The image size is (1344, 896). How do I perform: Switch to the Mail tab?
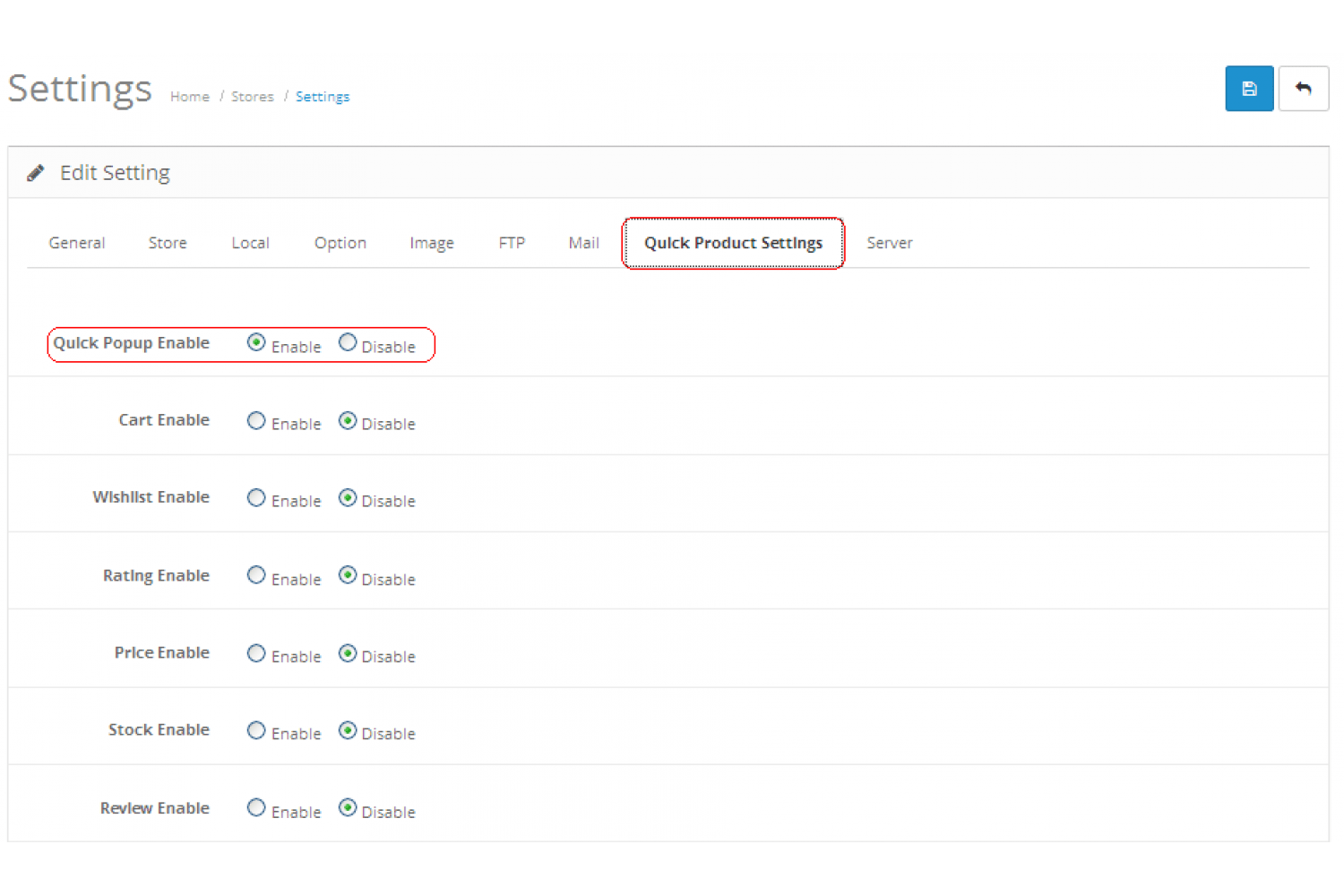point(582,243)
